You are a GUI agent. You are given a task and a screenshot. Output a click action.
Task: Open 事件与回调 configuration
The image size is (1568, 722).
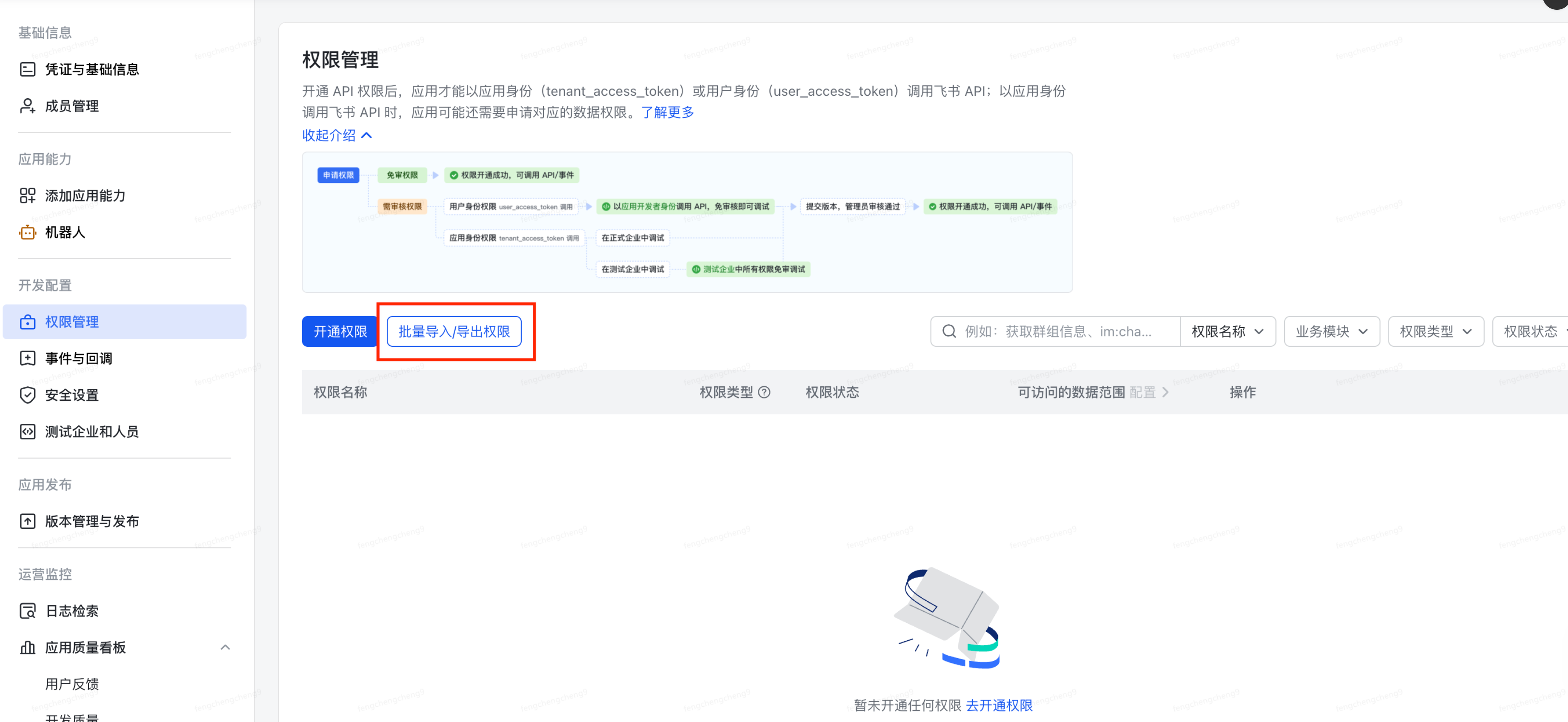coord(78,358)
